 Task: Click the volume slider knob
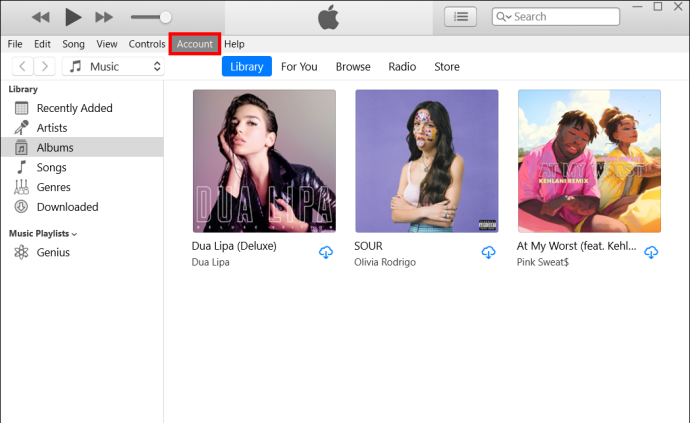click(x=165, y=18)
